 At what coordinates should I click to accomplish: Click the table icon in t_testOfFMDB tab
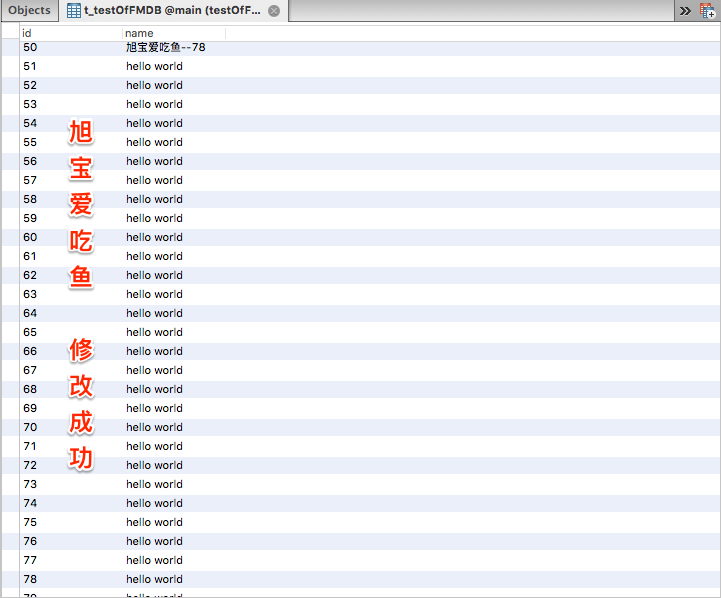point(74,11)
